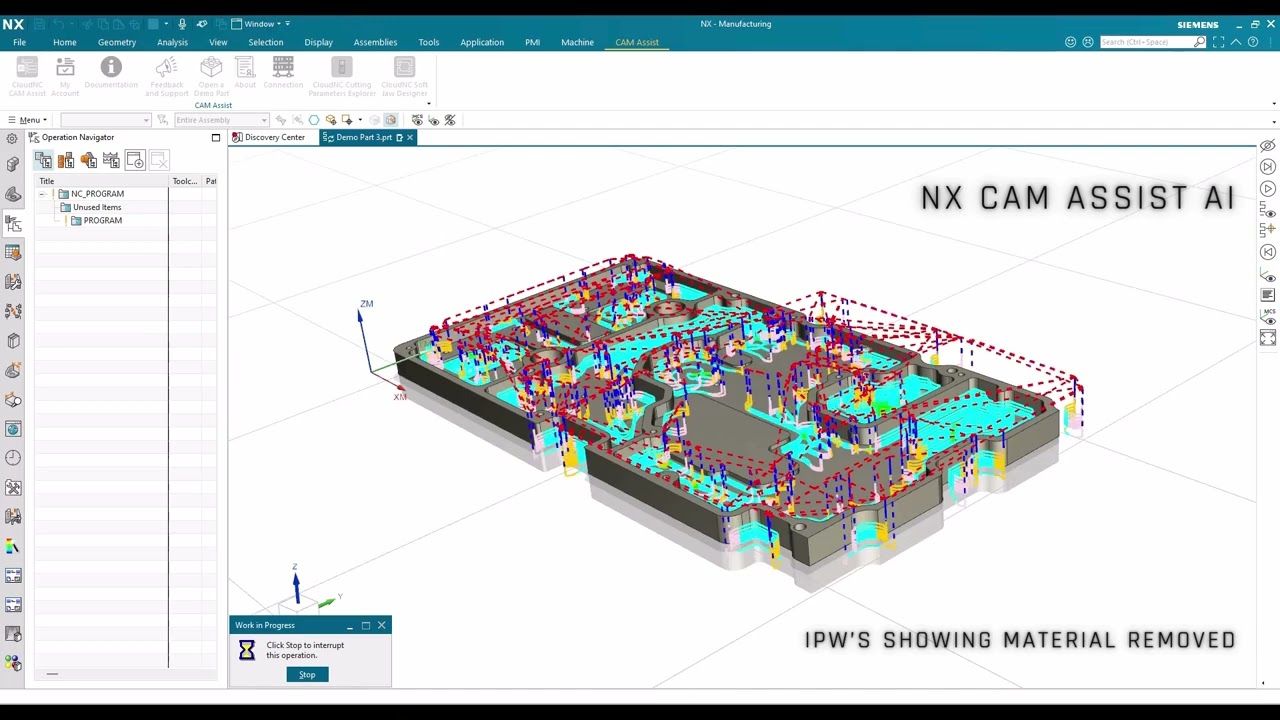Open the quick access toolbar customize arrow
The height and width of the screenshot is (720, 1280).
coord(288,24)
